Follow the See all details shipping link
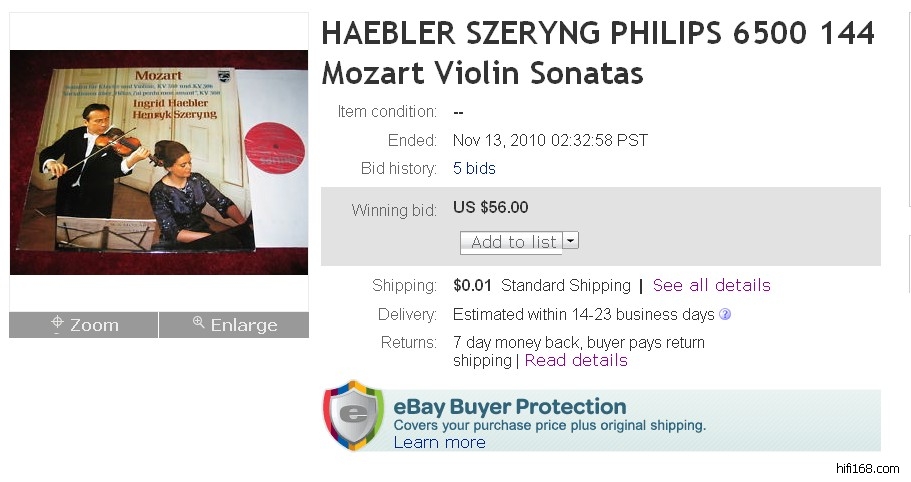911x482 pixels. coord(711,286)
